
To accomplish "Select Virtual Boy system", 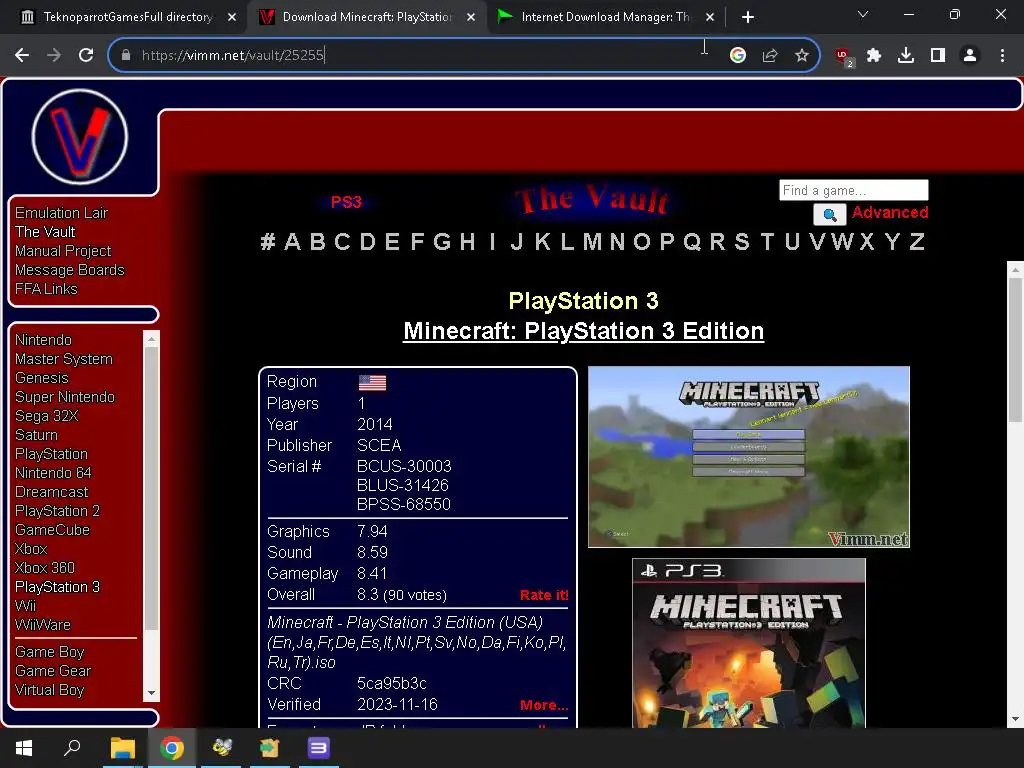I will [50, 690].
